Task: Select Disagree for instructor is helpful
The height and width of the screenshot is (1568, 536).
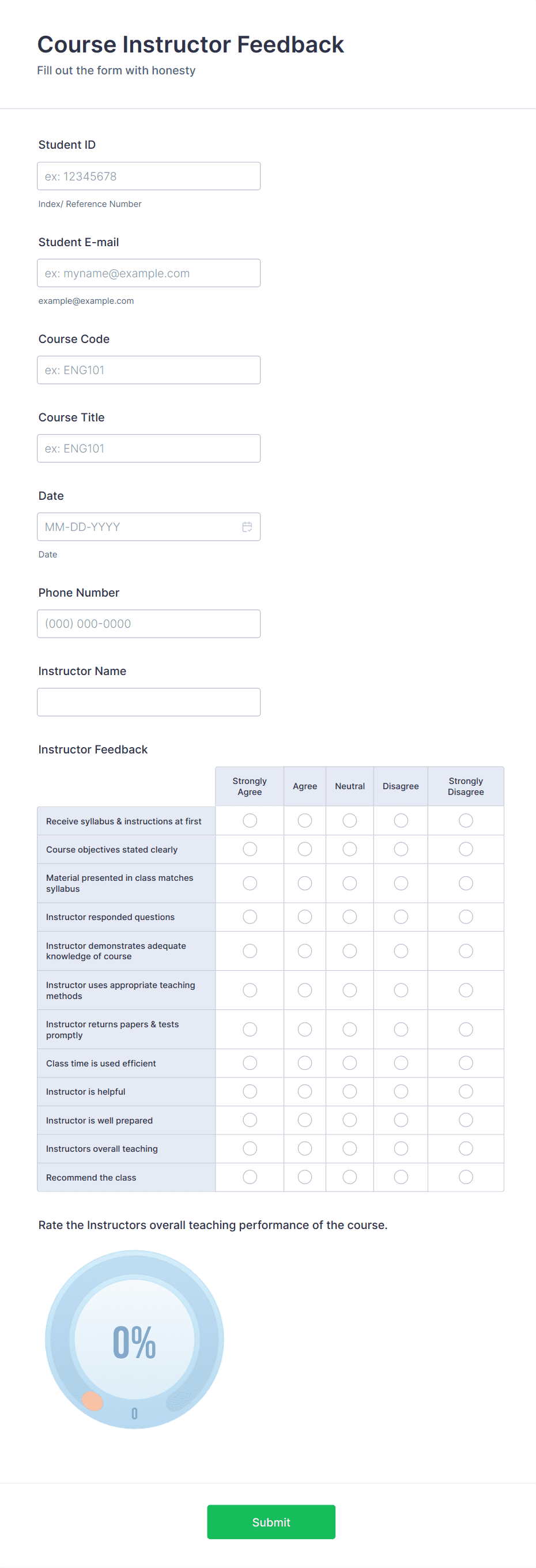Action: tap(401, 1091)
